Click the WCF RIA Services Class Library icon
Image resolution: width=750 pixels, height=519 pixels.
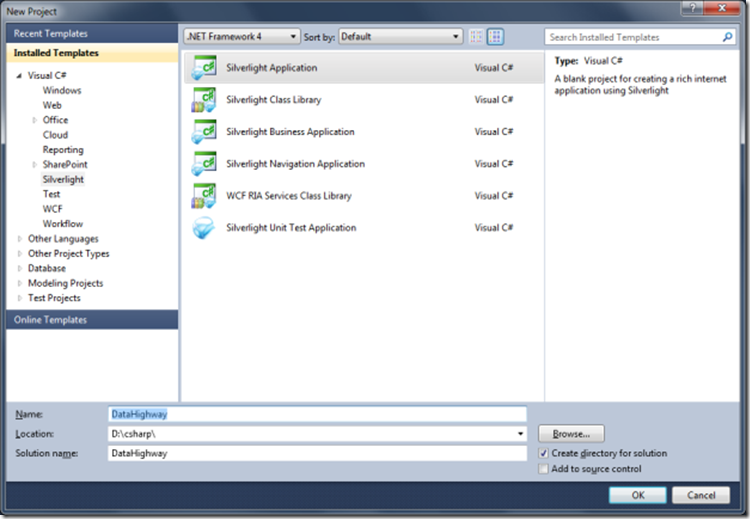click(204, 196)
